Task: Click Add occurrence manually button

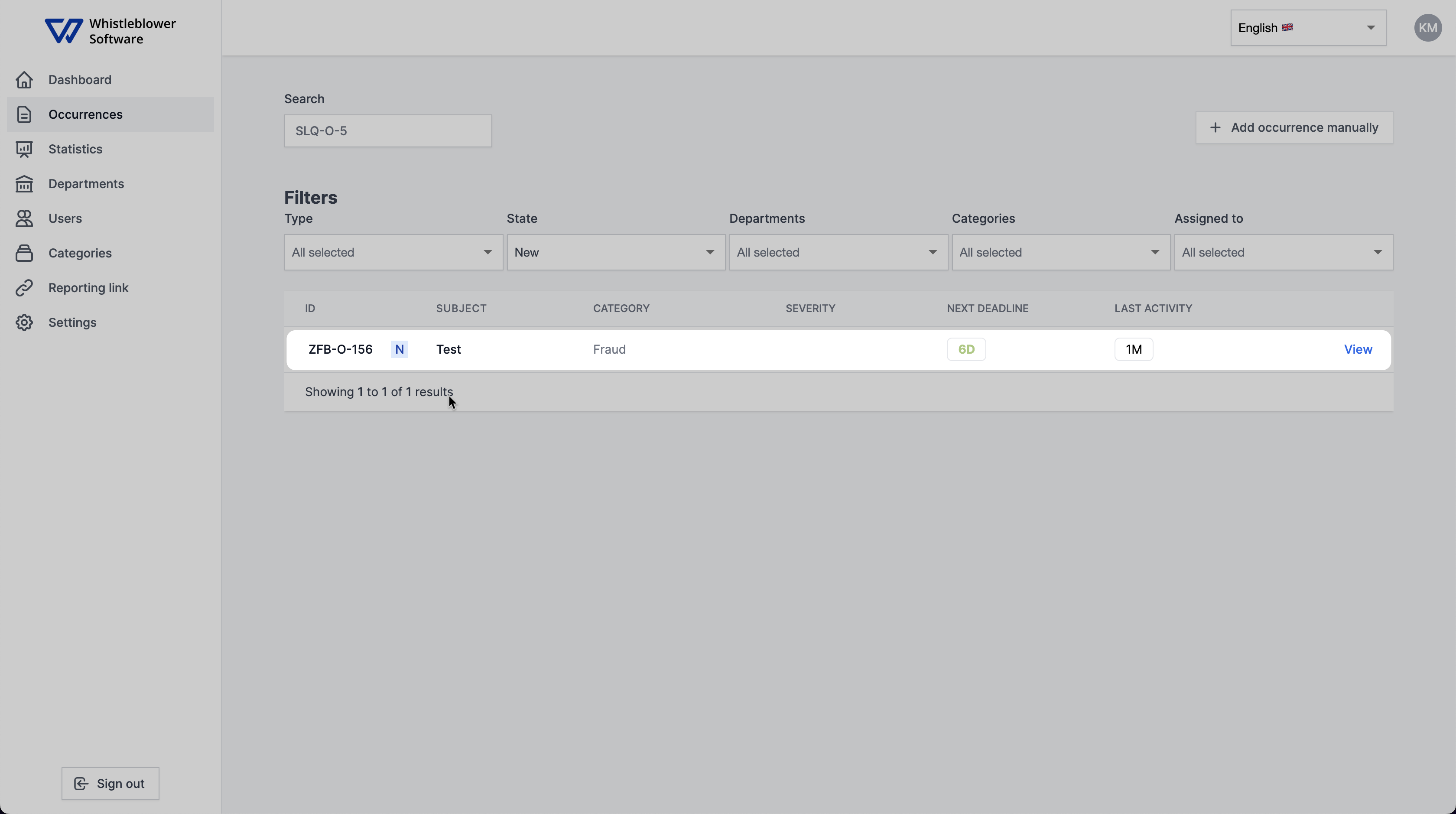Action: pyautogui.click(x=1294, y=128)
